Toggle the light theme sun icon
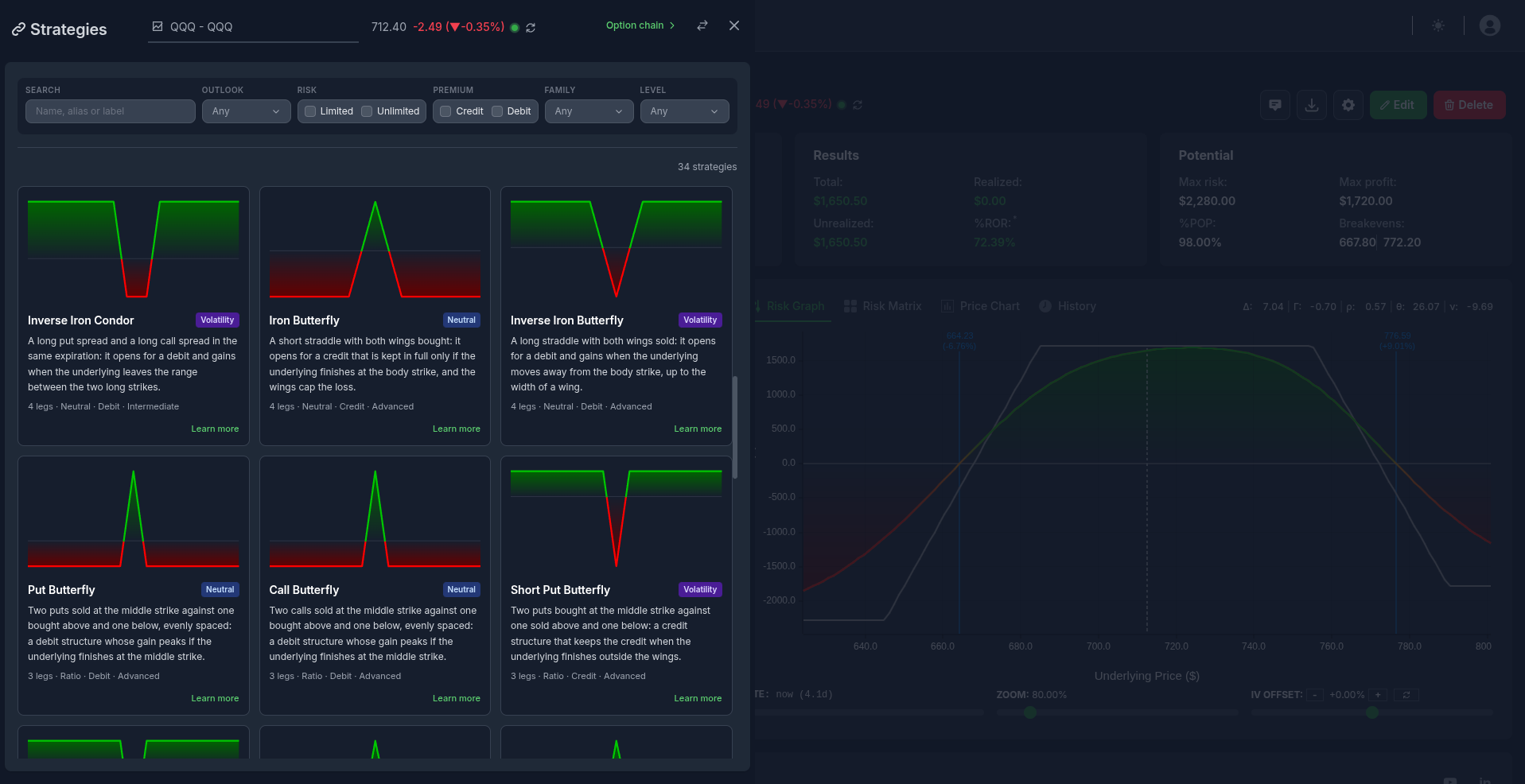 click(1438, 25)
